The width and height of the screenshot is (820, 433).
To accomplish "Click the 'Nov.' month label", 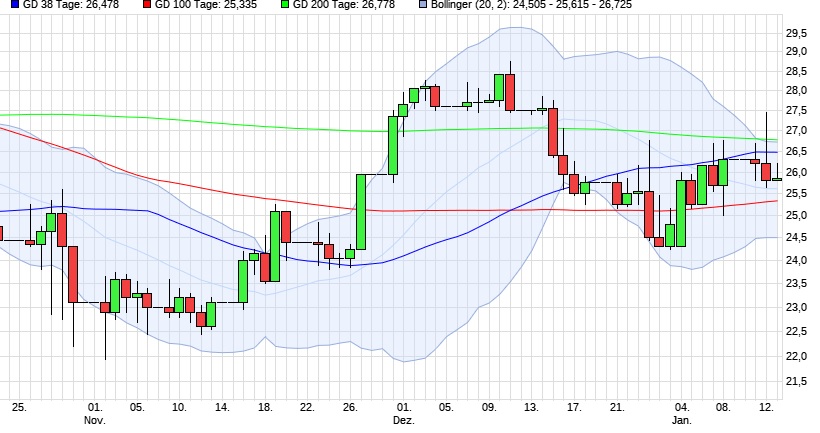I will (x=95, y=420).
